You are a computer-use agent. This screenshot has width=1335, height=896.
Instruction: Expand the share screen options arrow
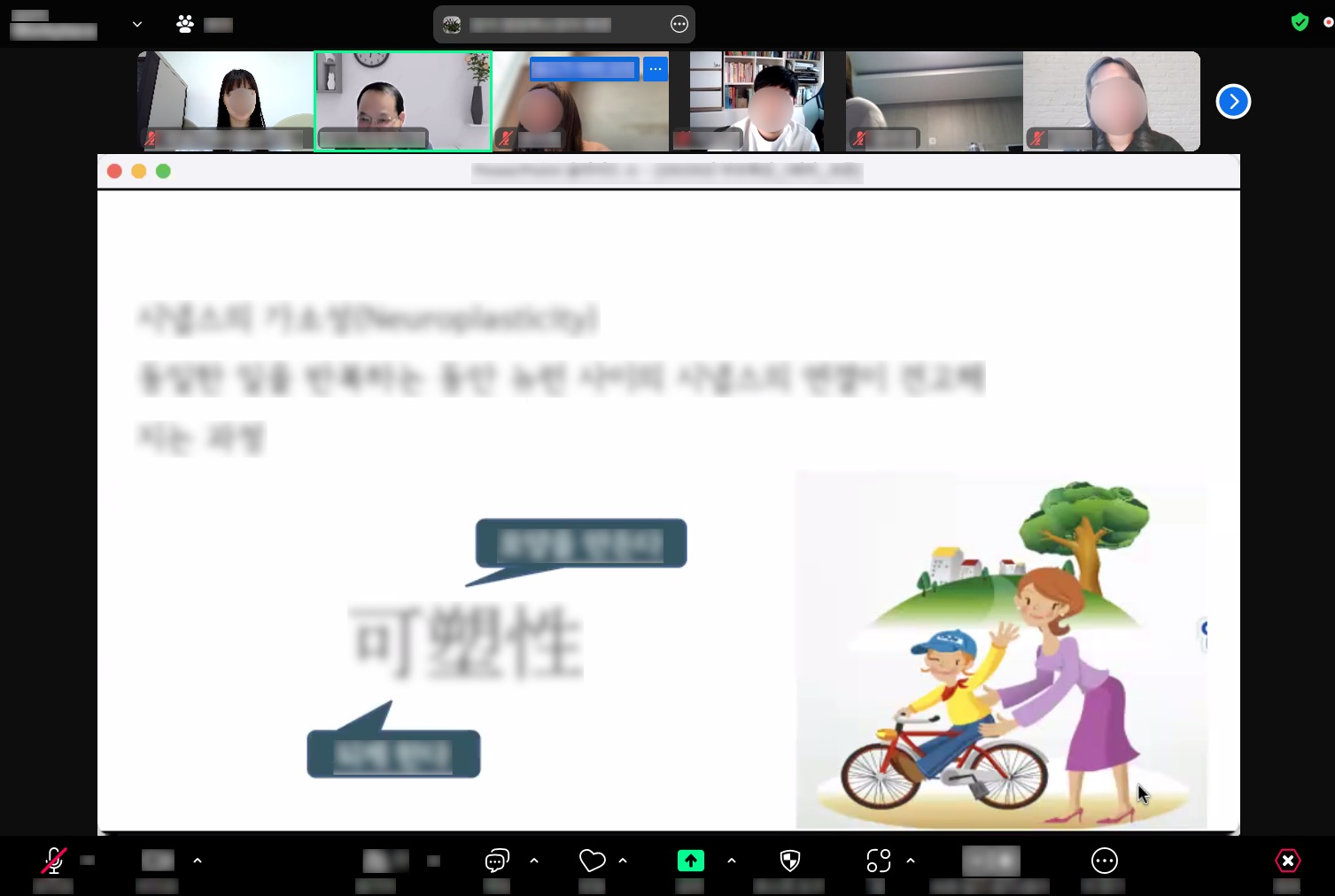(x=732, y=861)
